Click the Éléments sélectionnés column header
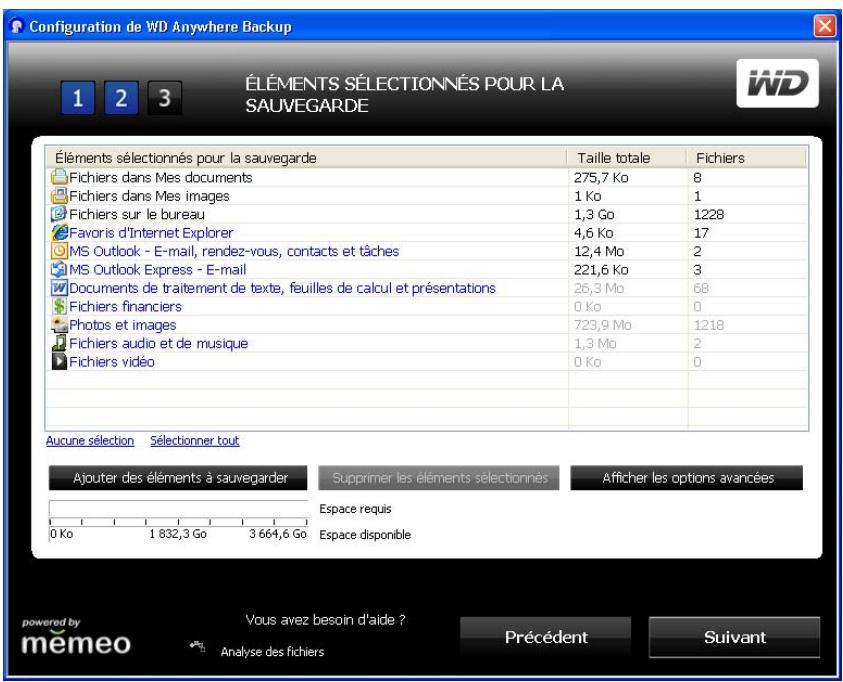 pyautogui.click(x=306, y=158)
